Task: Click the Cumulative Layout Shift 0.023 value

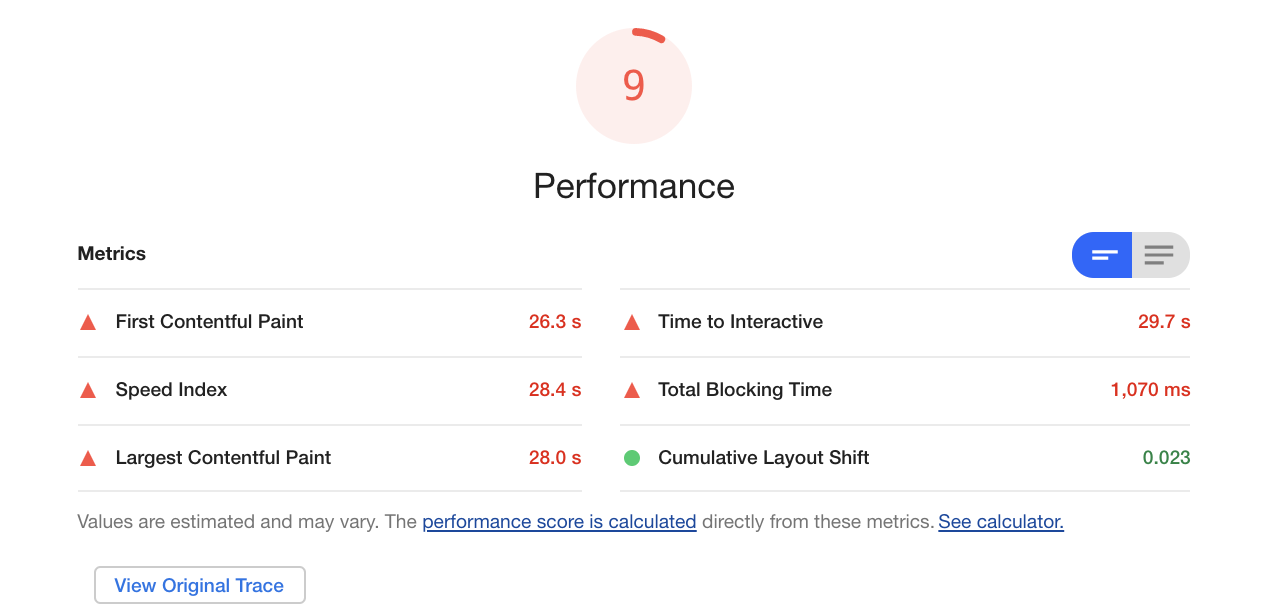Action: click(x=1166, y=458)
